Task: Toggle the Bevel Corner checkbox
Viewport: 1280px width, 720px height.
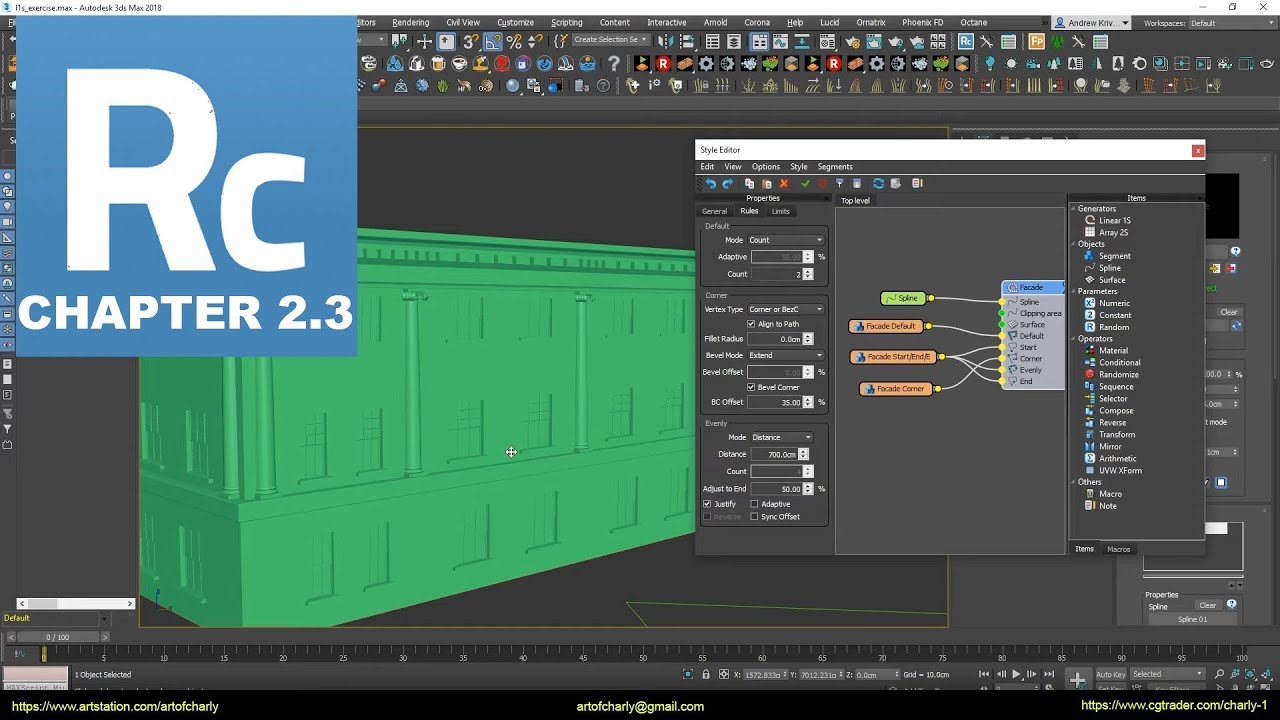Action: (x=751, y=387)
